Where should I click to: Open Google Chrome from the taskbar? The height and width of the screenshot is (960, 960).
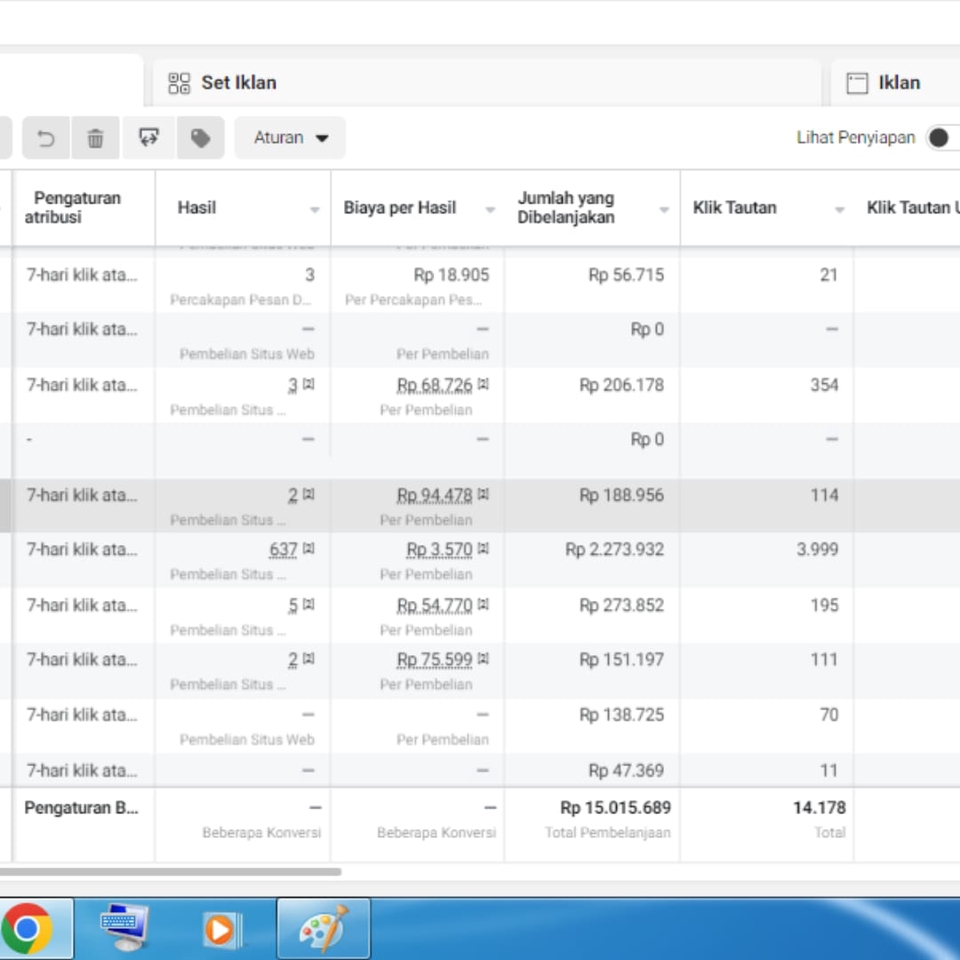[x=28, y=929]
